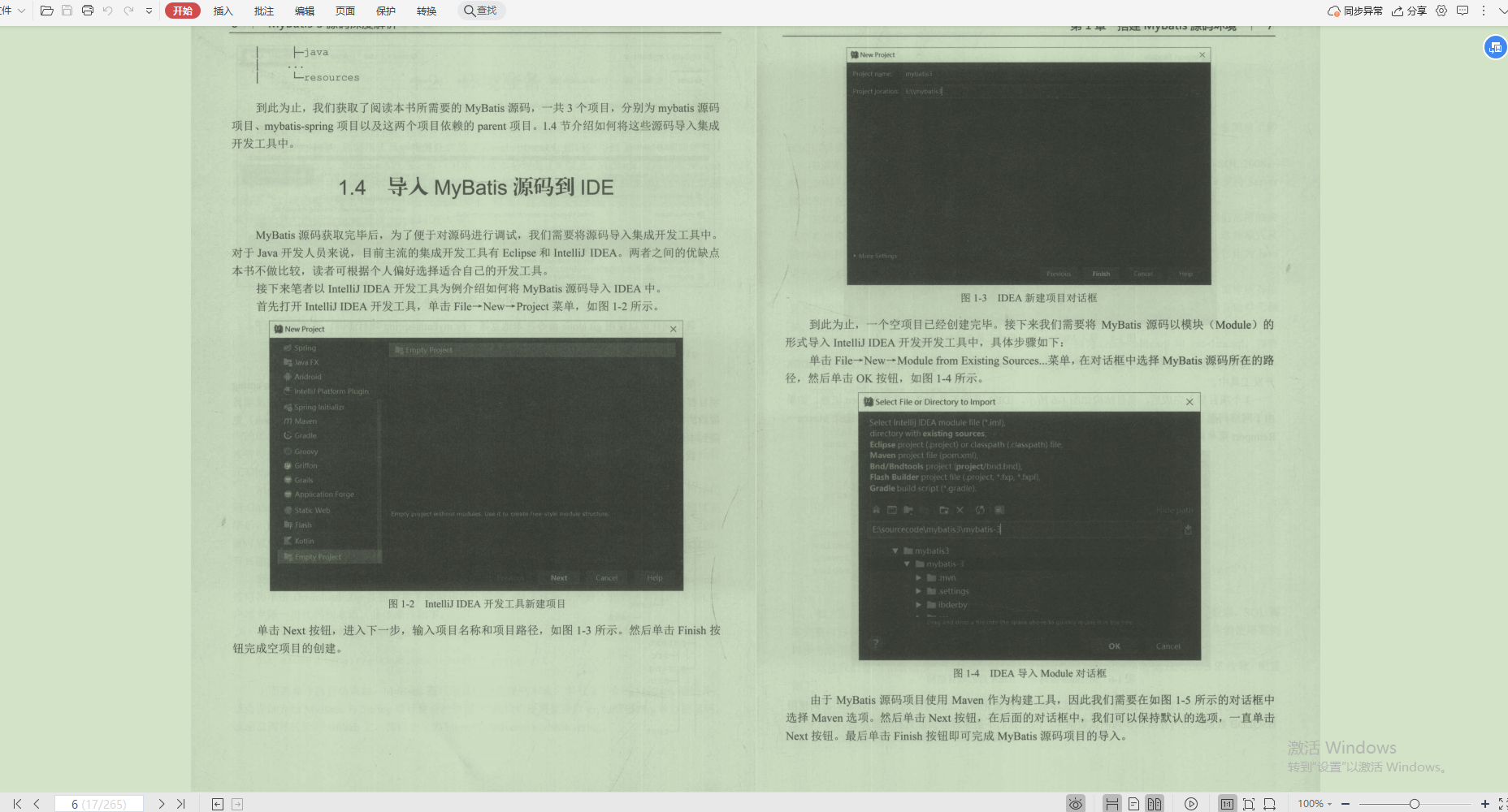
Task: Click the Undo arrow icon
Action: pyautogui.click(x=107, y=11)
